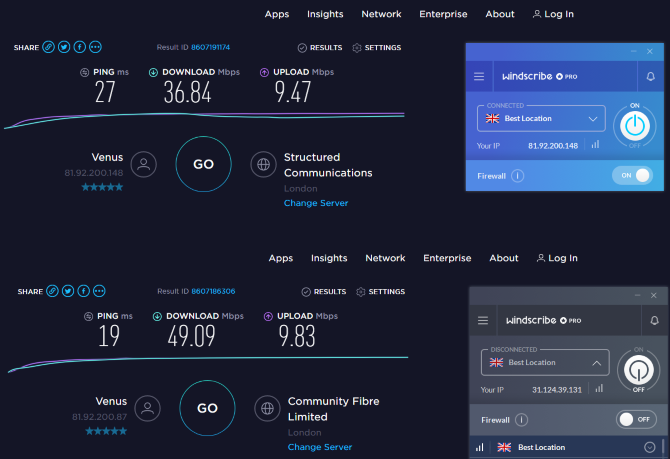Open SETTINGS in bottom Speedtest panel
The image size is (670, 459).
[380, 291]
